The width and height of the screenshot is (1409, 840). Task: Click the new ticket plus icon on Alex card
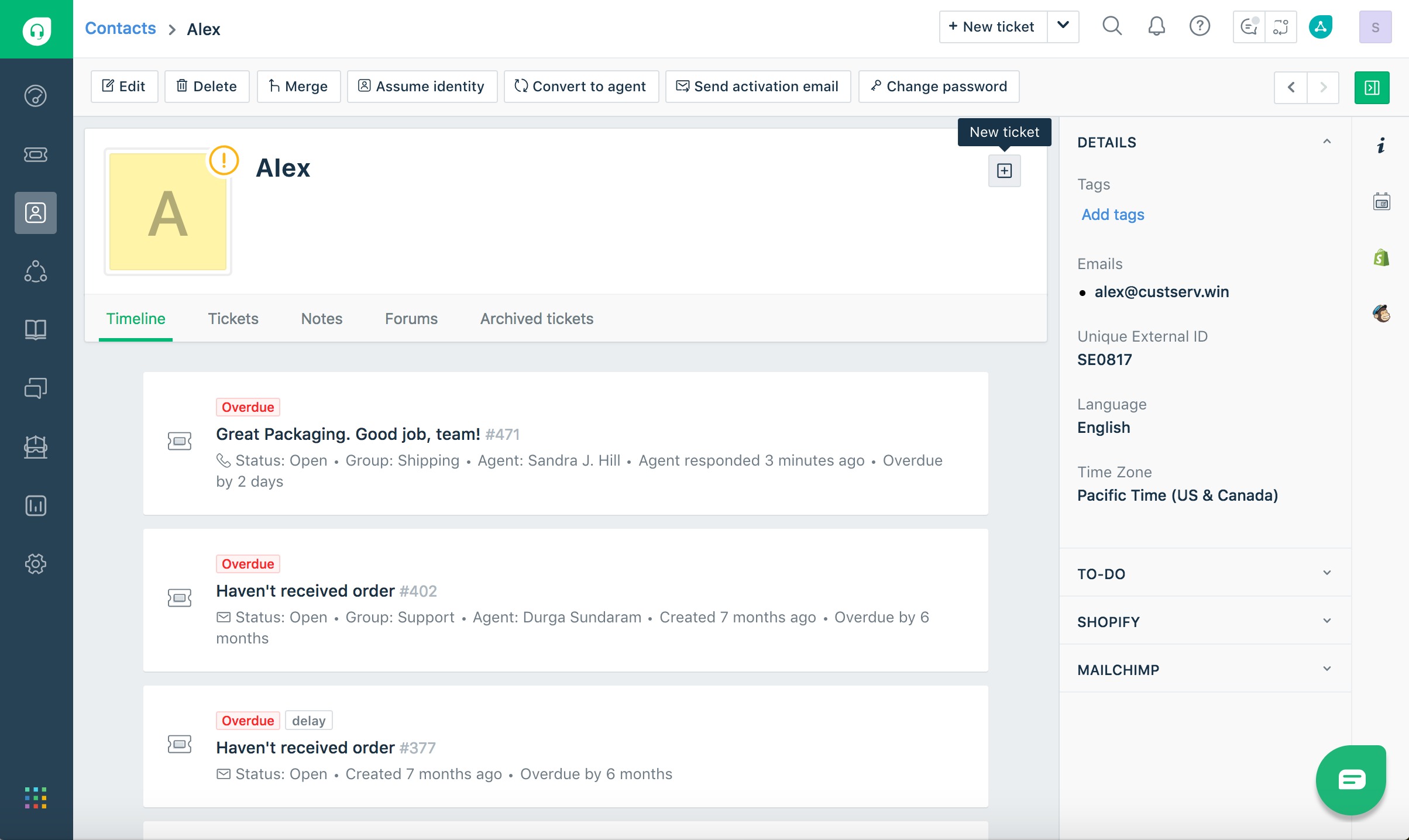pyautogui.click(x=1004, y=171)
